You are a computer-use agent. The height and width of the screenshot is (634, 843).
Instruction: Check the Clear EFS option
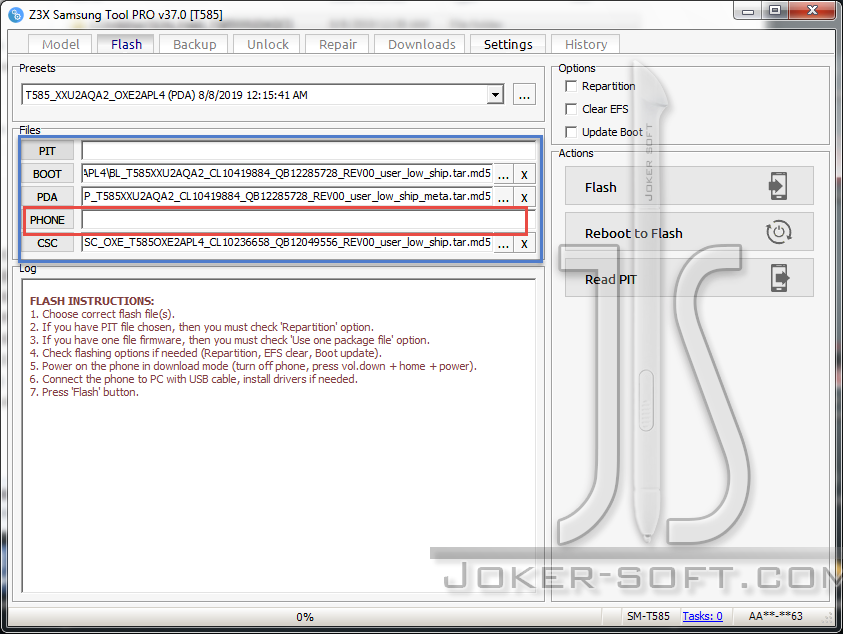(x=571, y=109)
